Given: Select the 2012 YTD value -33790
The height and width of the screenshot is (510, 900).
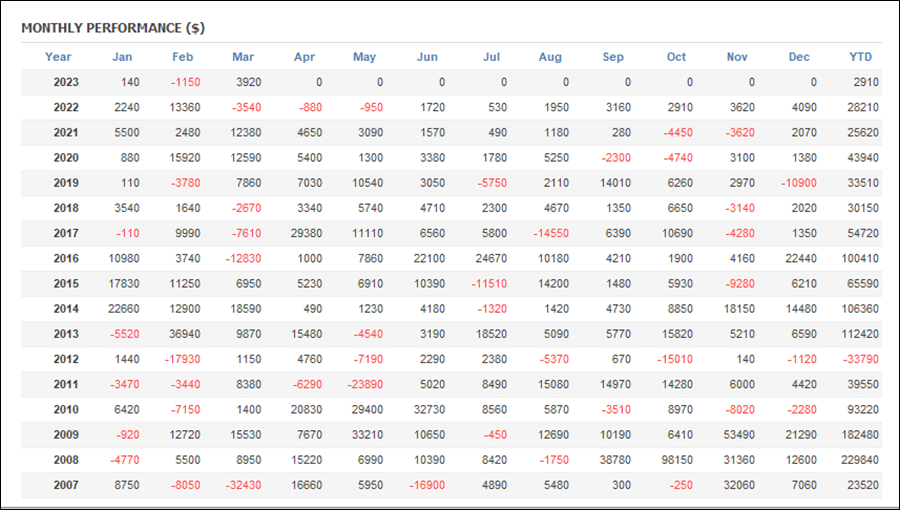Looking at the screenshot, I should click(x=860, y=359).
